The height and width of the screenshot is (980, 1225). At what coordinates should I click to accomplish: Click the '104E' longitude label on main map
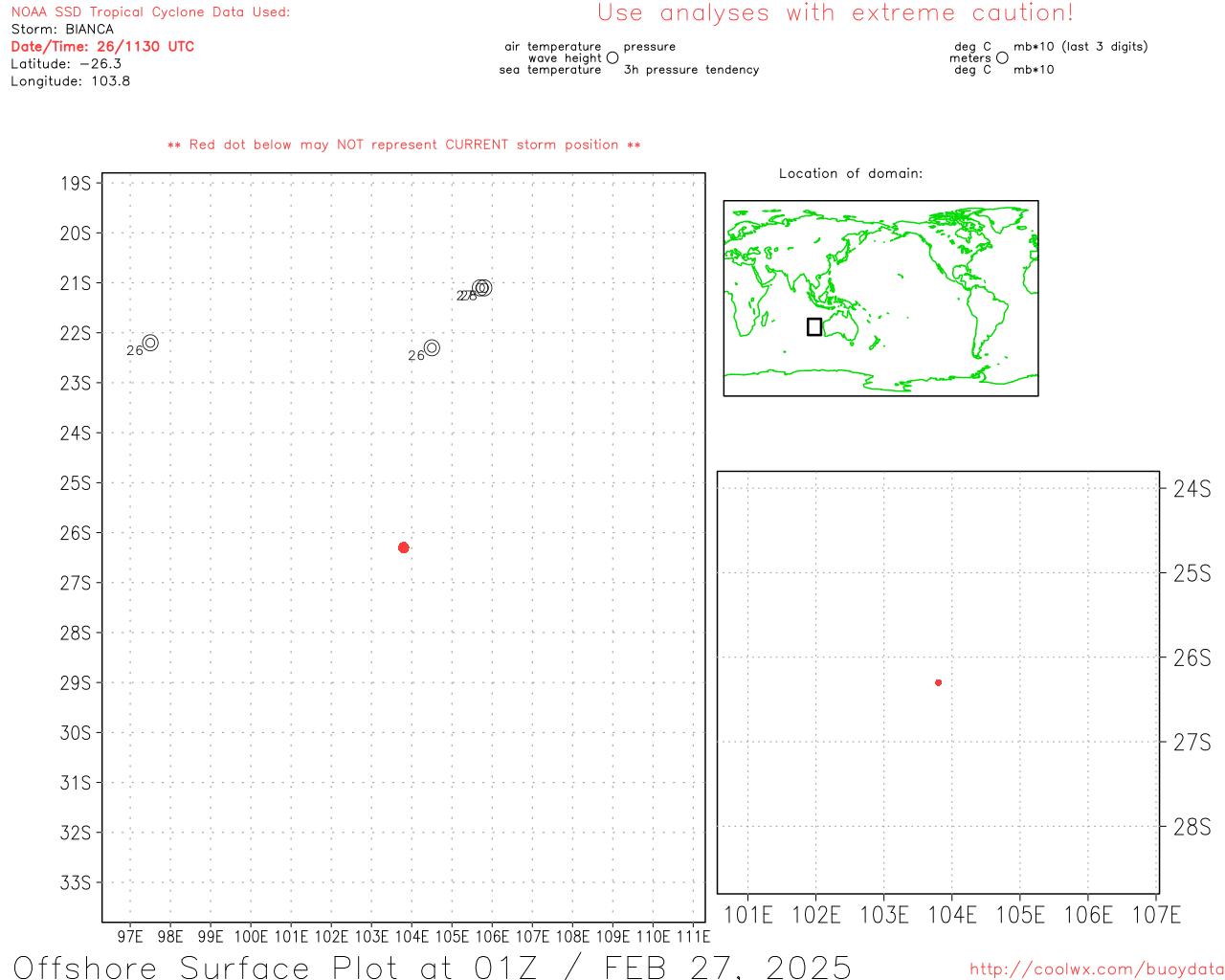412,937
